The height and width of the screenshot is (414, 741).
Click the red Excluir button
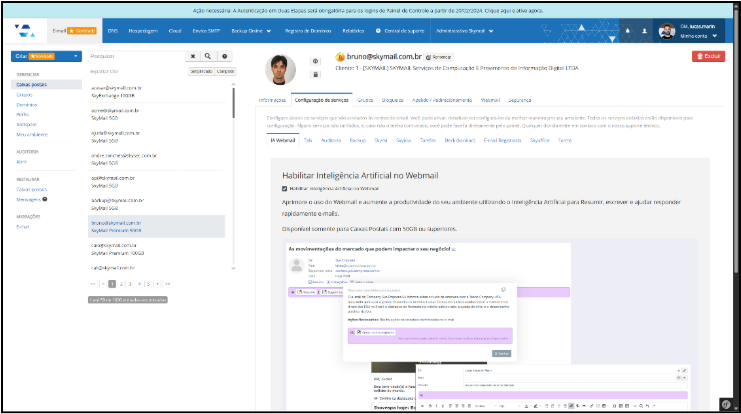coord(709,57)
